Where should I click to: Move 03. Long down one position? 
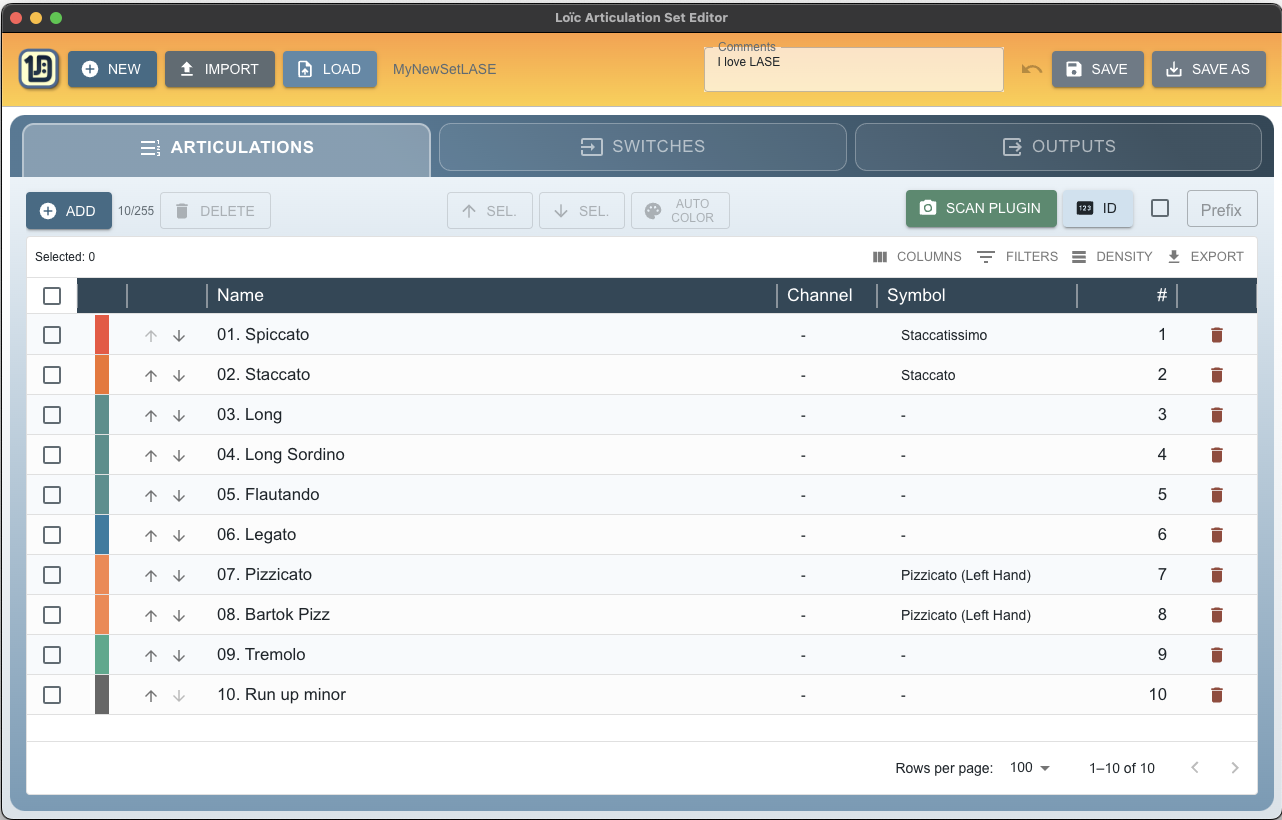point(179,416)
